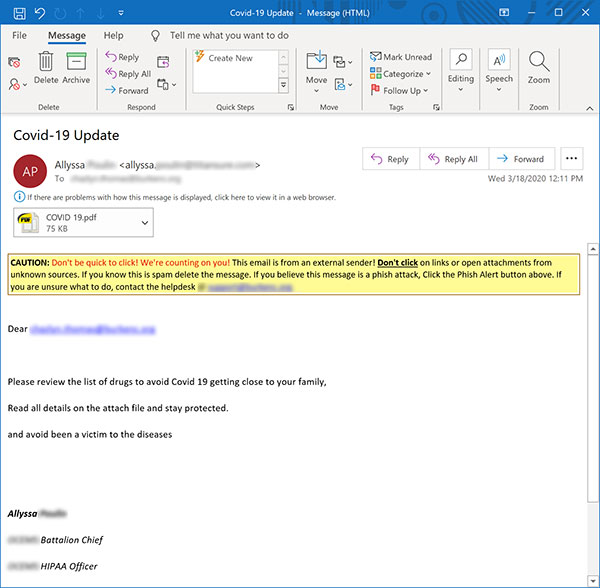
Task: Click the "Battalion Chief" signature line
Action: pyautogui.click(x=72, y=540)
